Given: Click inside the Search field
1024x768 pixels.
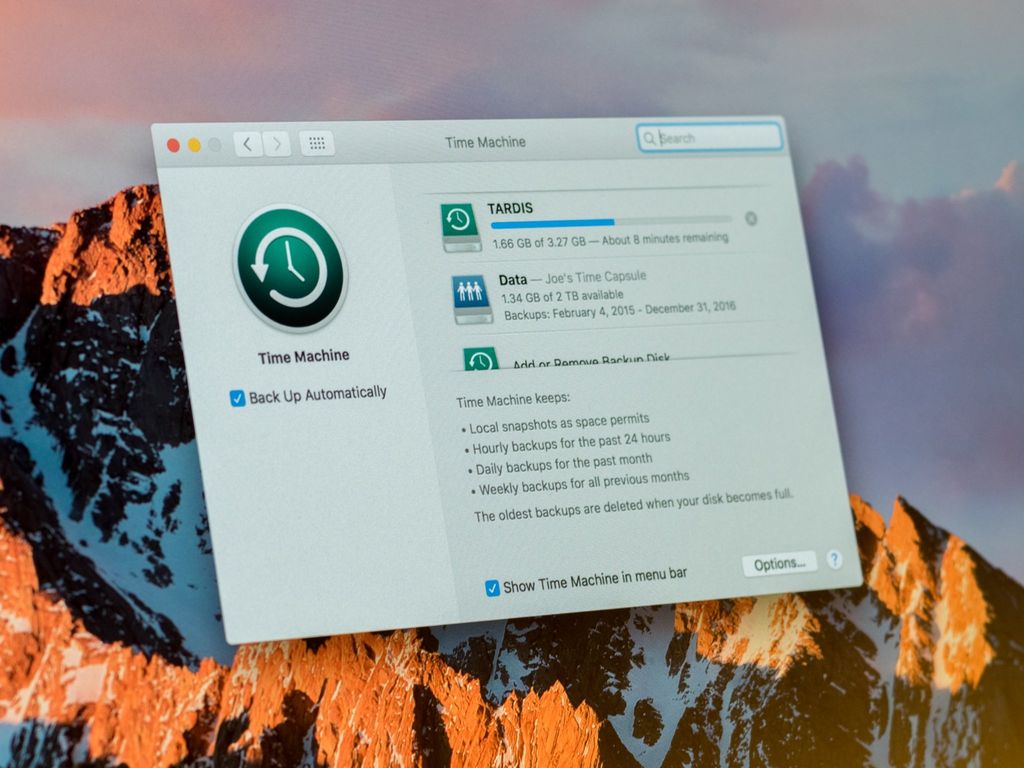Looking at the screenshot, I should 710,136.
